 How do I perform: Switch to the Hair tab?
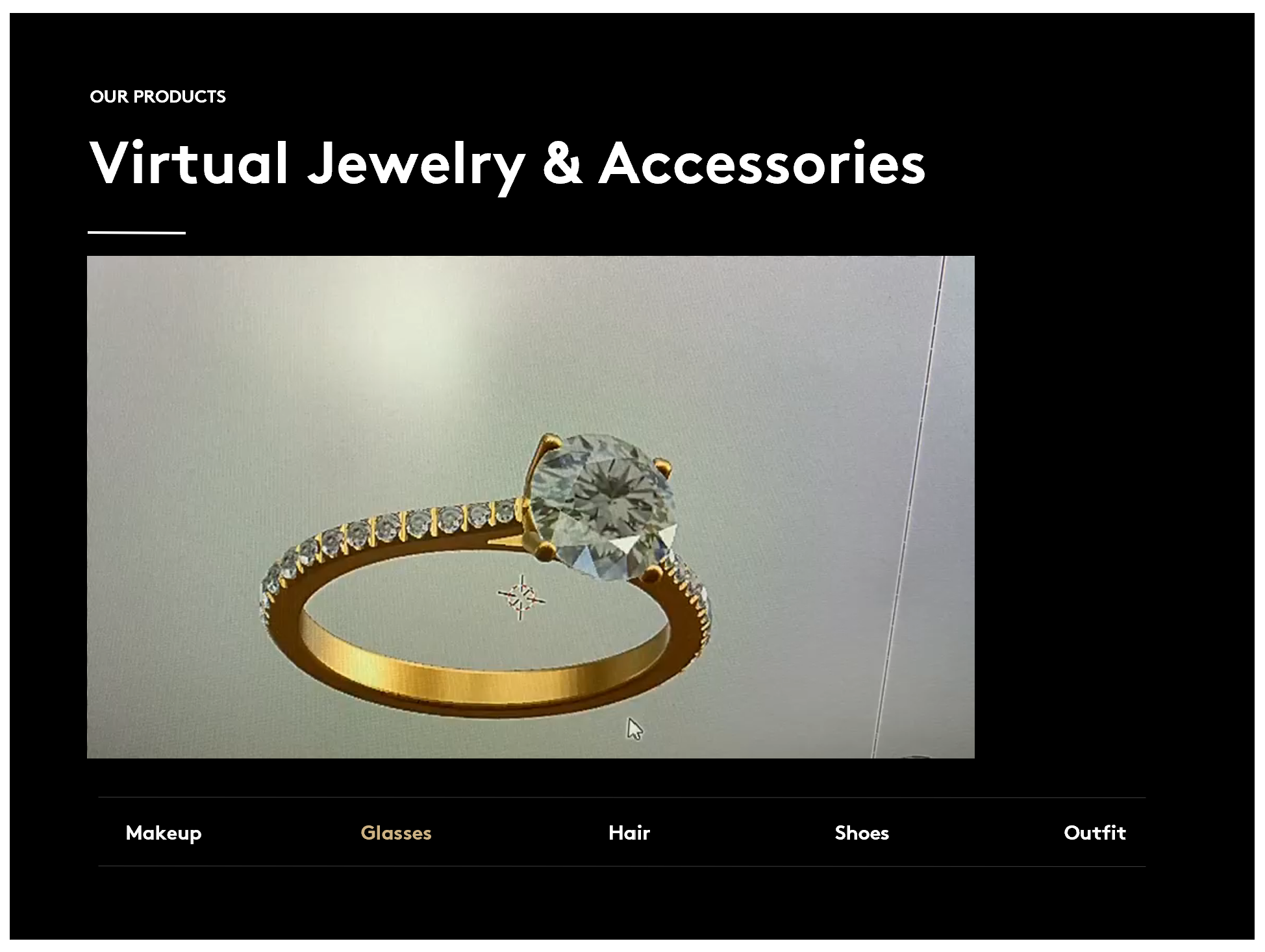pyautogui.click(x=629, y=833)
